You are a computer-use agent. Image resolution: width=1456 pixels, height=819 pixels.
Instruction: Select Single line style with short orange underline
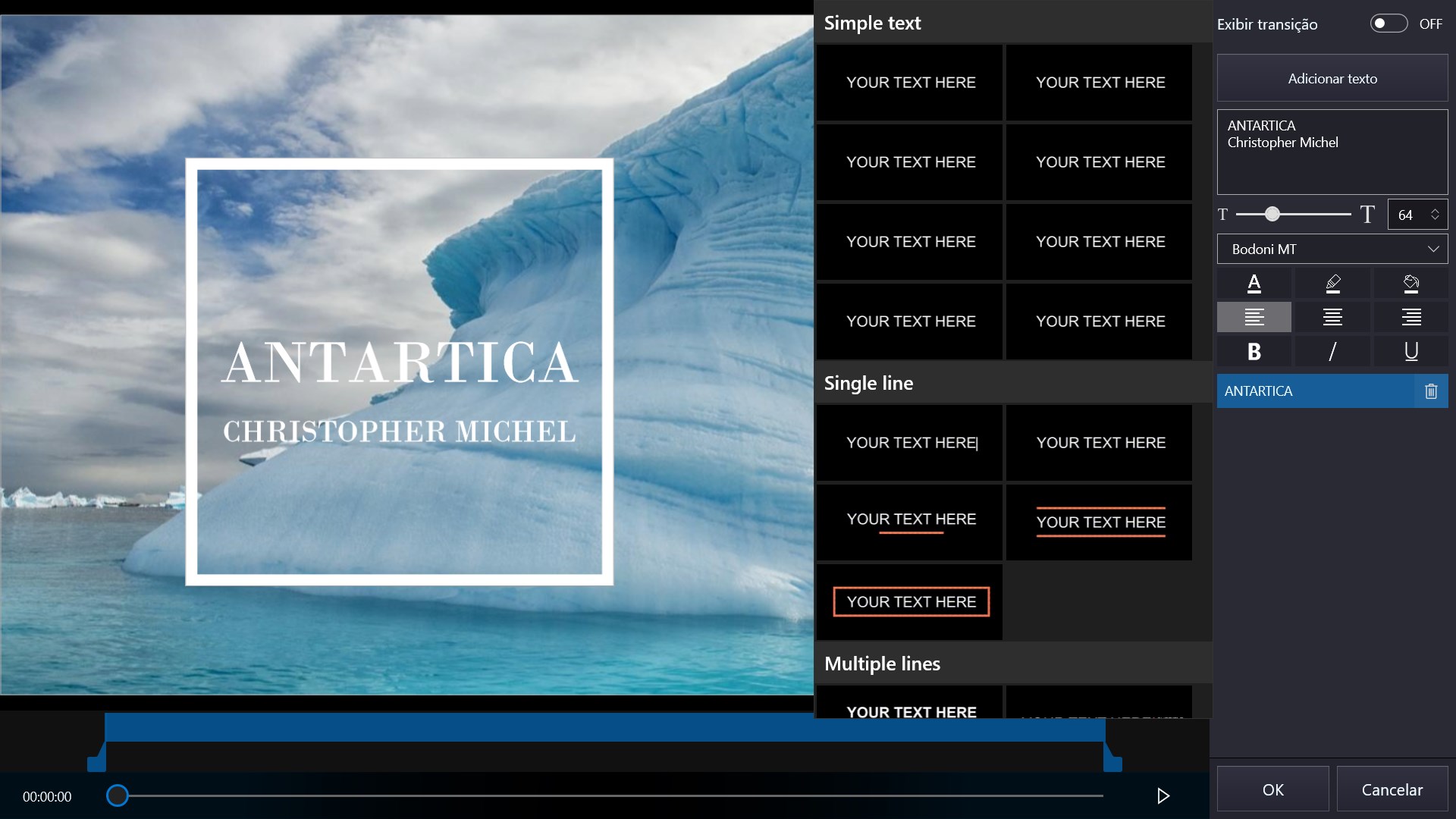tap(910, 522)
